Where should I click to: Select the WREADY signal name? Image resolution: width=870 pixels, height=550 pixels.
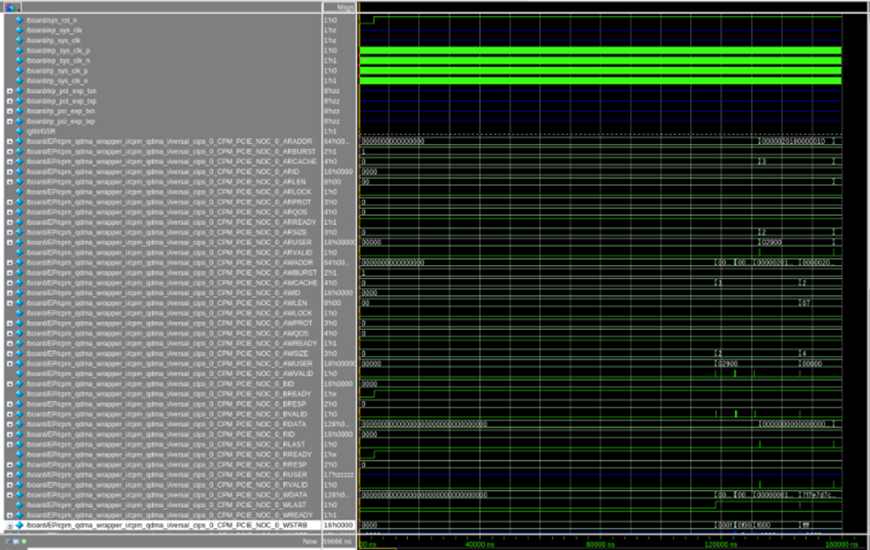point(169,515)
